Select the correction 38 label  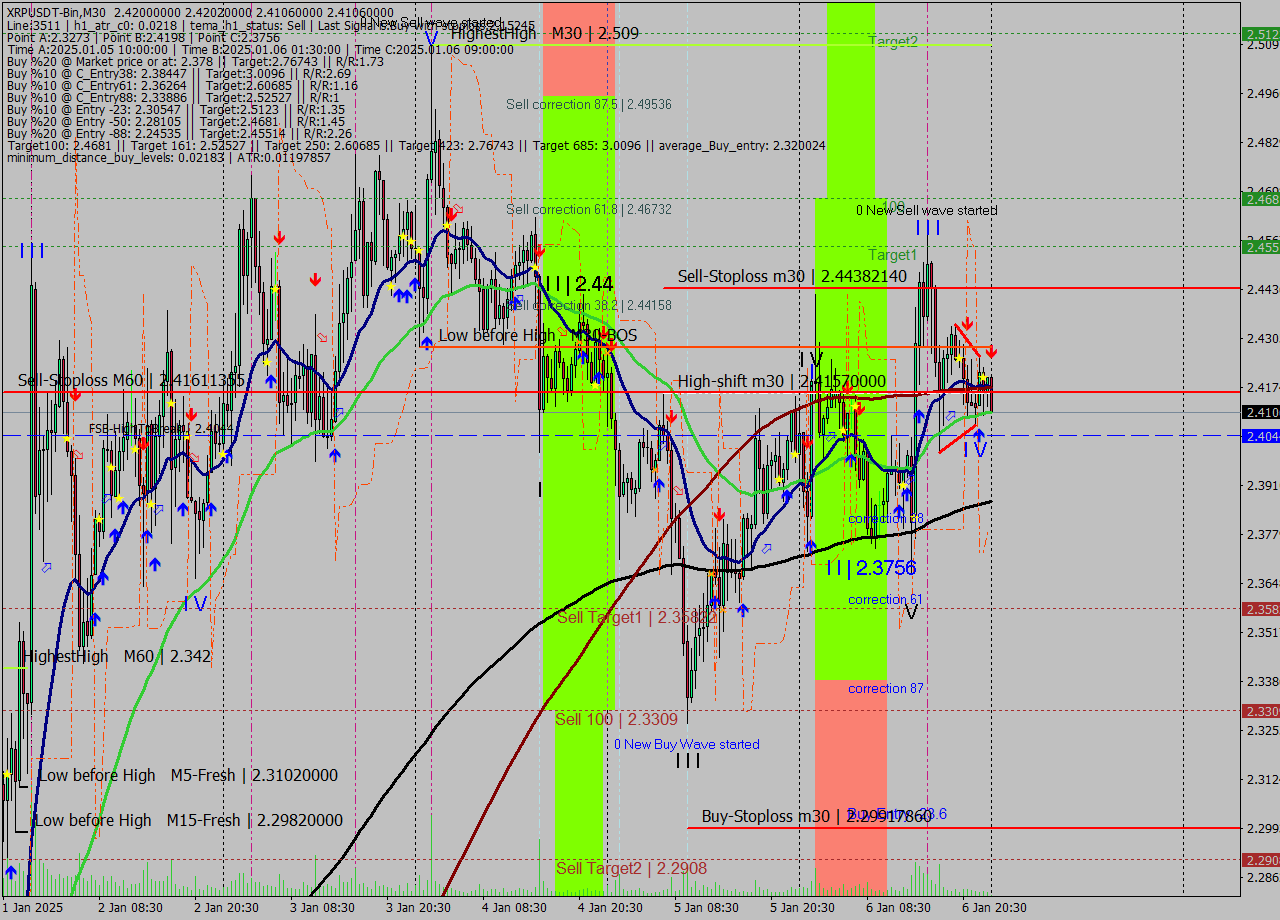point(885,518)
